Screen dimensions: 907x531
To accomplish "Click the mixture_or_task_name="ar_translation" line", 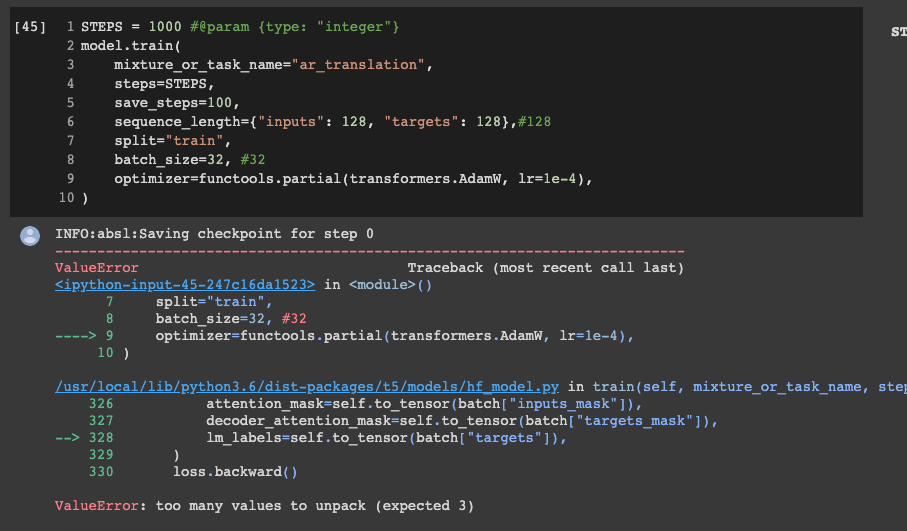I will (273, 65).
